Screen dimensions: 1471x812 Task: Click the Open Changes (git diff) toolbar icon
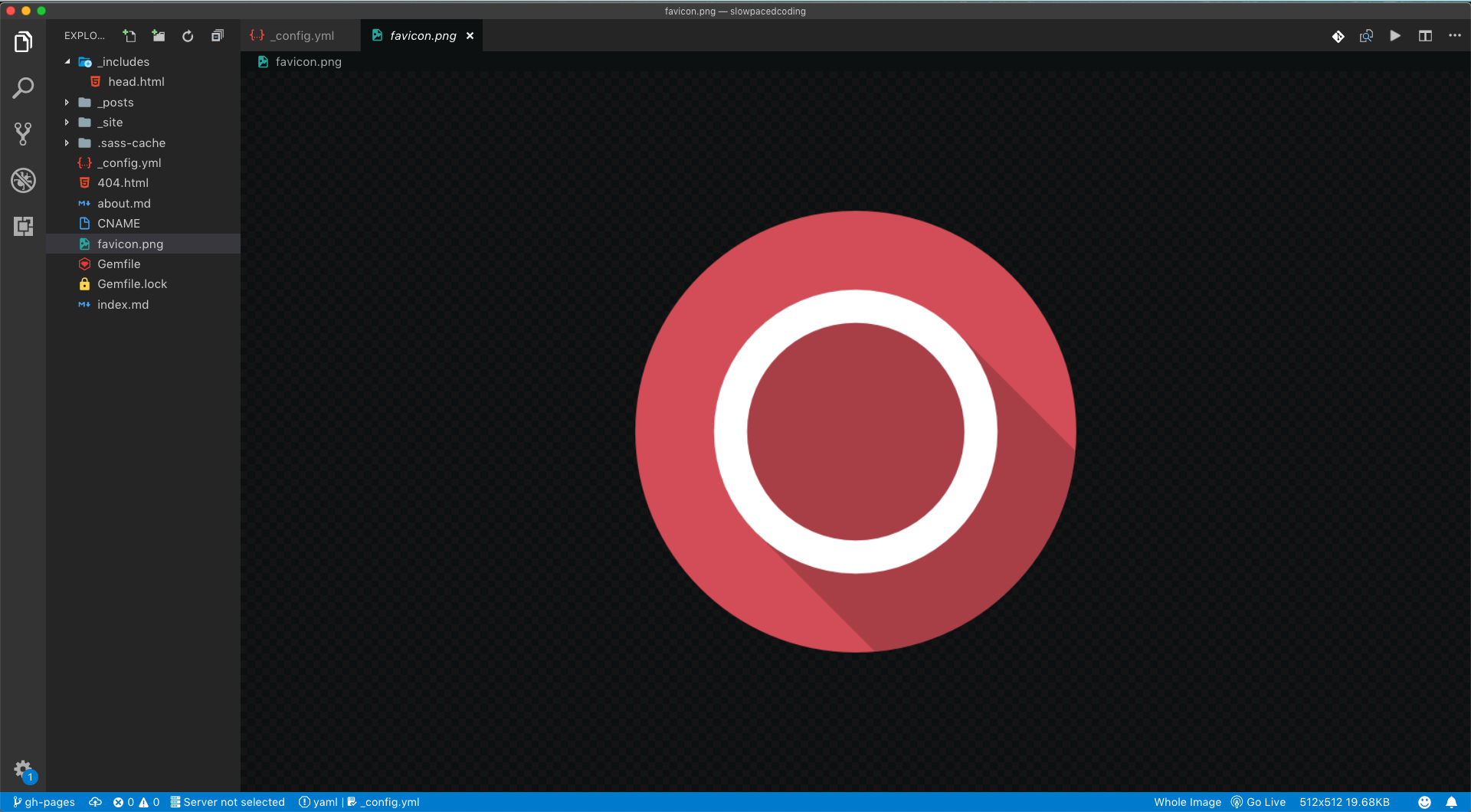click(x=1338, y=36)
